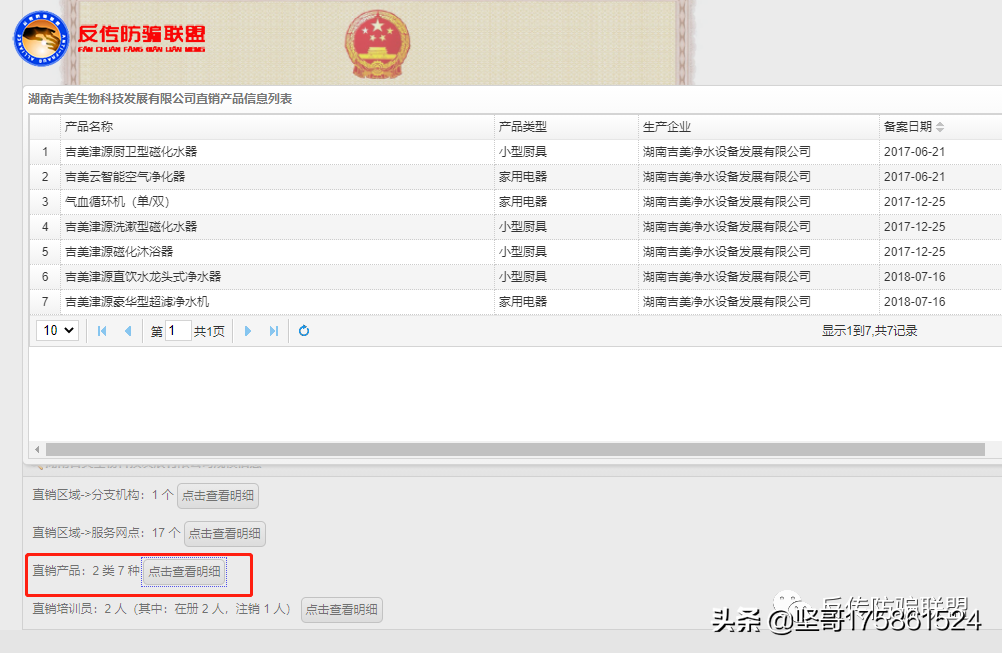
Task: Select the row 吉美津源豪华型超滤净水机
Action: (515, 302)
